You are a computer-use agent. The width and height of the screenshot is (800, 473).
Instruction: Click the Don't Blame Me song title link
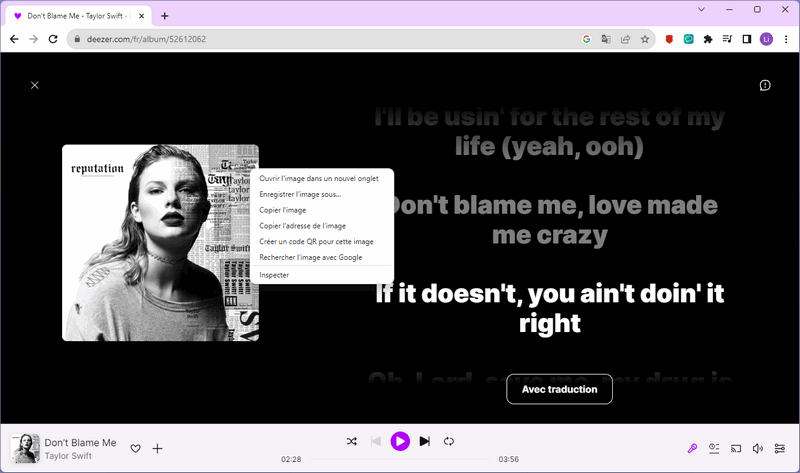click(80, 442)
